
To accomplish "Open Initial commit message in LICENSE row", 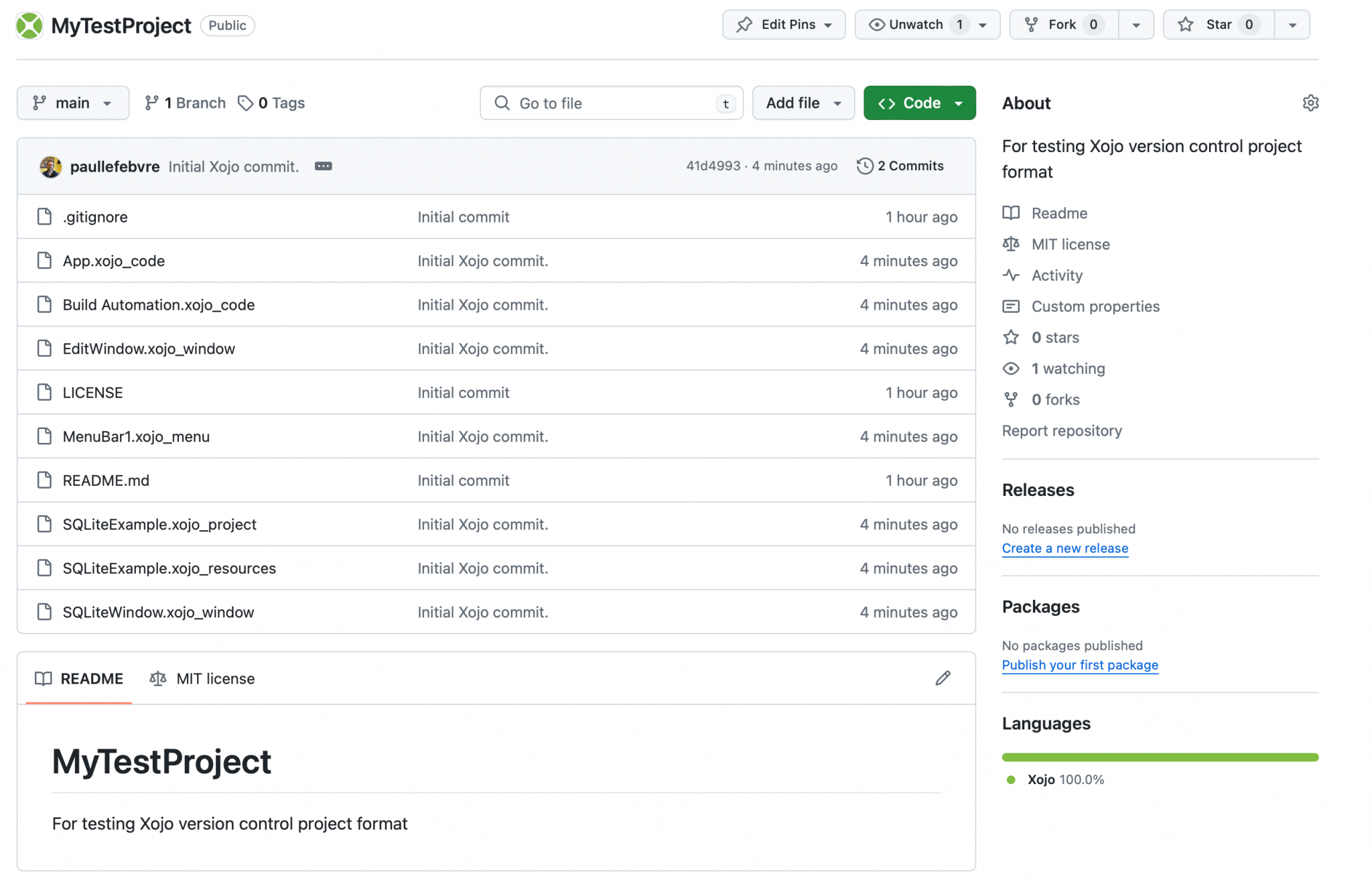I will [x=463, y=392].
